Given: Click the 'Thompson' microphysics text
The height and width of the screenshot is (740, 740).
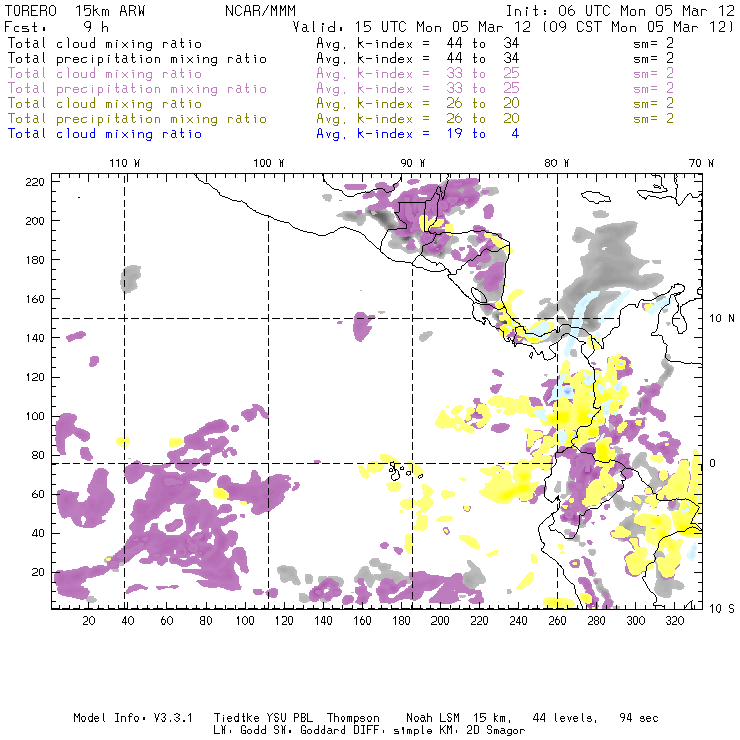Looking at the screenshot, I should click(353, 719).
